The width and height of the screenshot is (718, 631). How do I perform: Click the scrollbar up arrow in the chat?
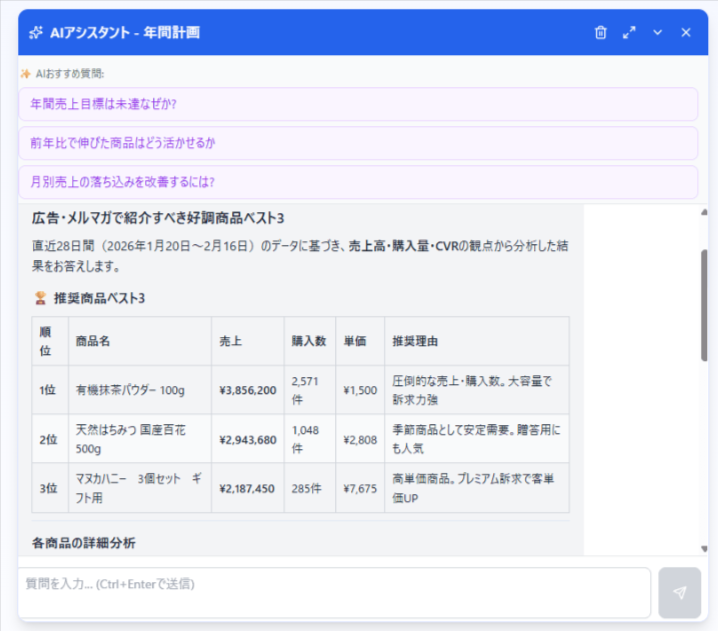(x=703, y=212)
